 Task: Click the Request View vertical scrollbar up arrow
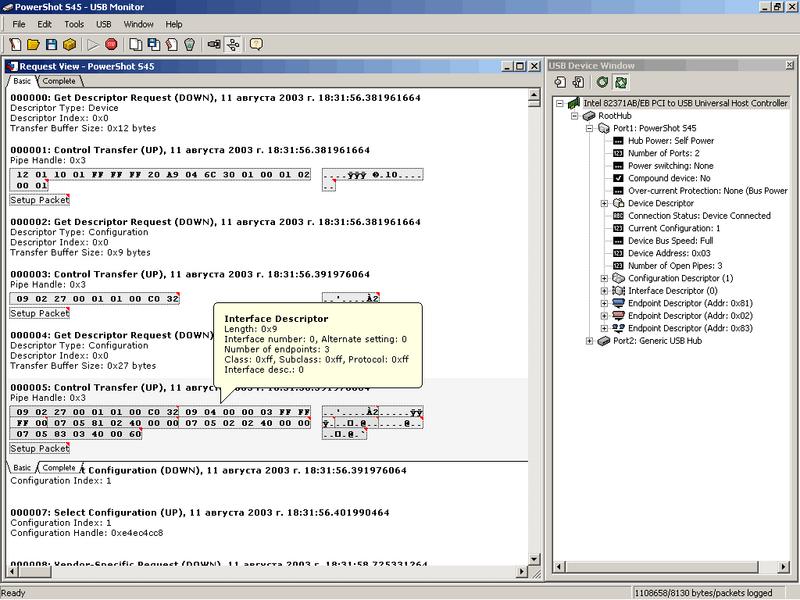534,95
